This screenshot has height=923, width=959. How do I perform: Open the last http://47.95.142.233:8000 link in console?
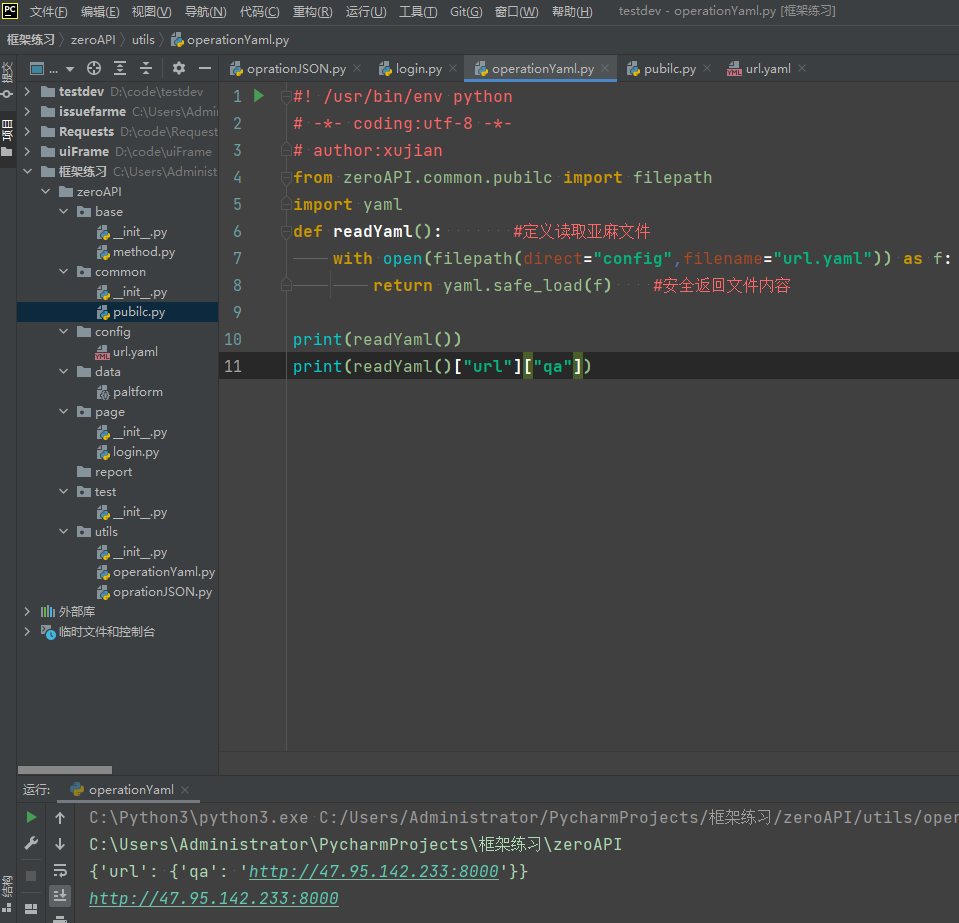[213, 898]
